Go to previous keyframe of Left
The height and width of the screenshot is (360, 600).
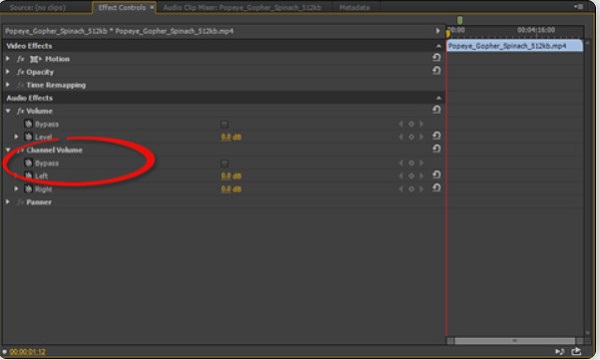(x=401, y=176)
